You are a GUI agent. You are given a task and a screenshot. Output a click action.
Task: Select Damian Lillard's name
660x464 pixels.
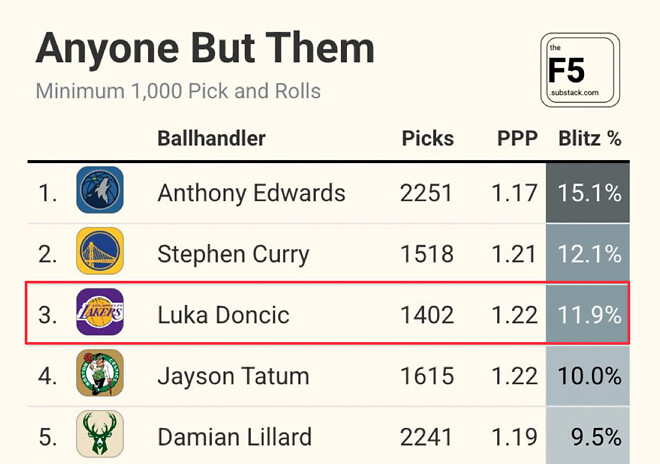pos(234,437)
